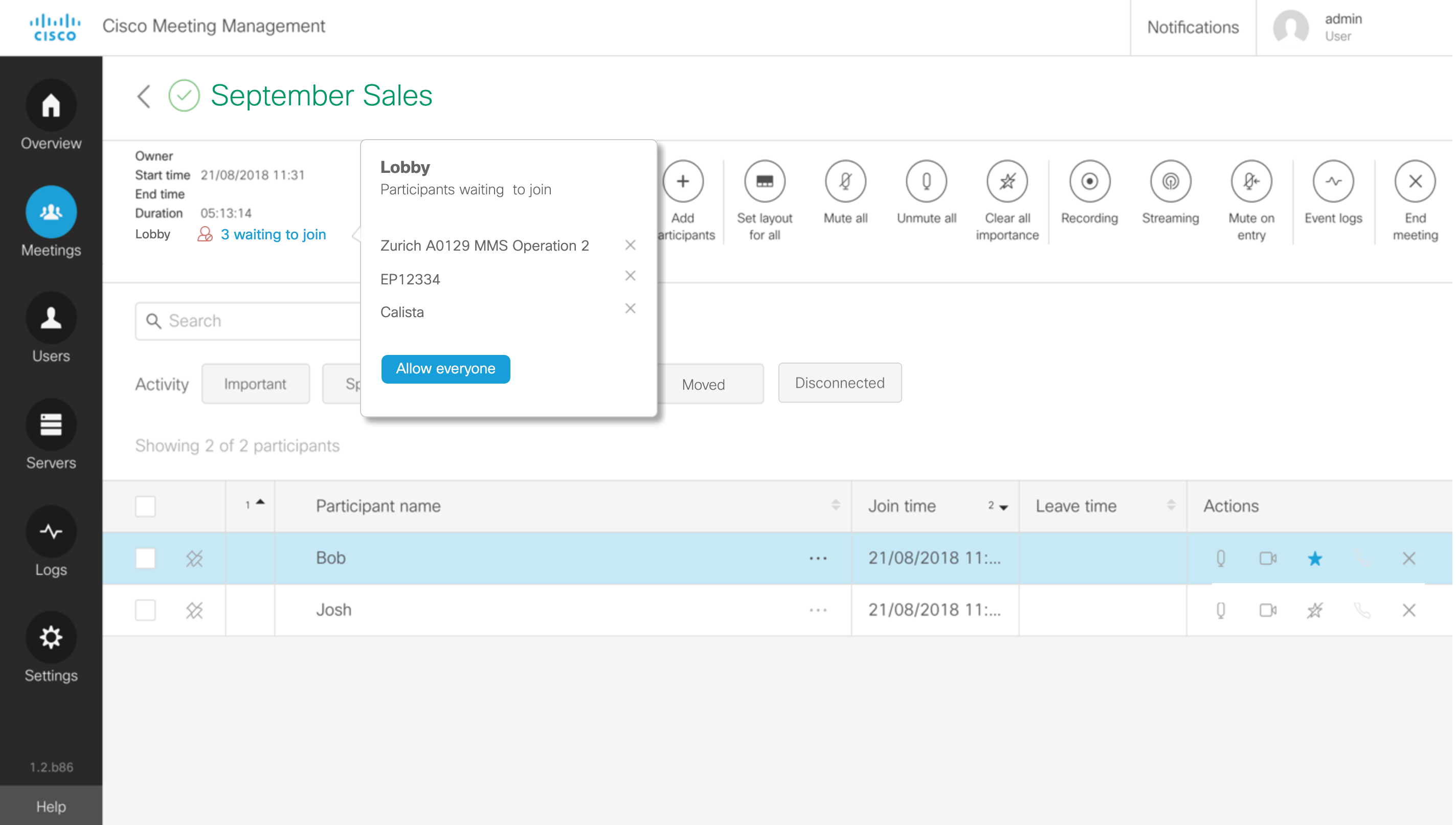
Task: Open more options for Bob
Action: click(x=818, y=559)
